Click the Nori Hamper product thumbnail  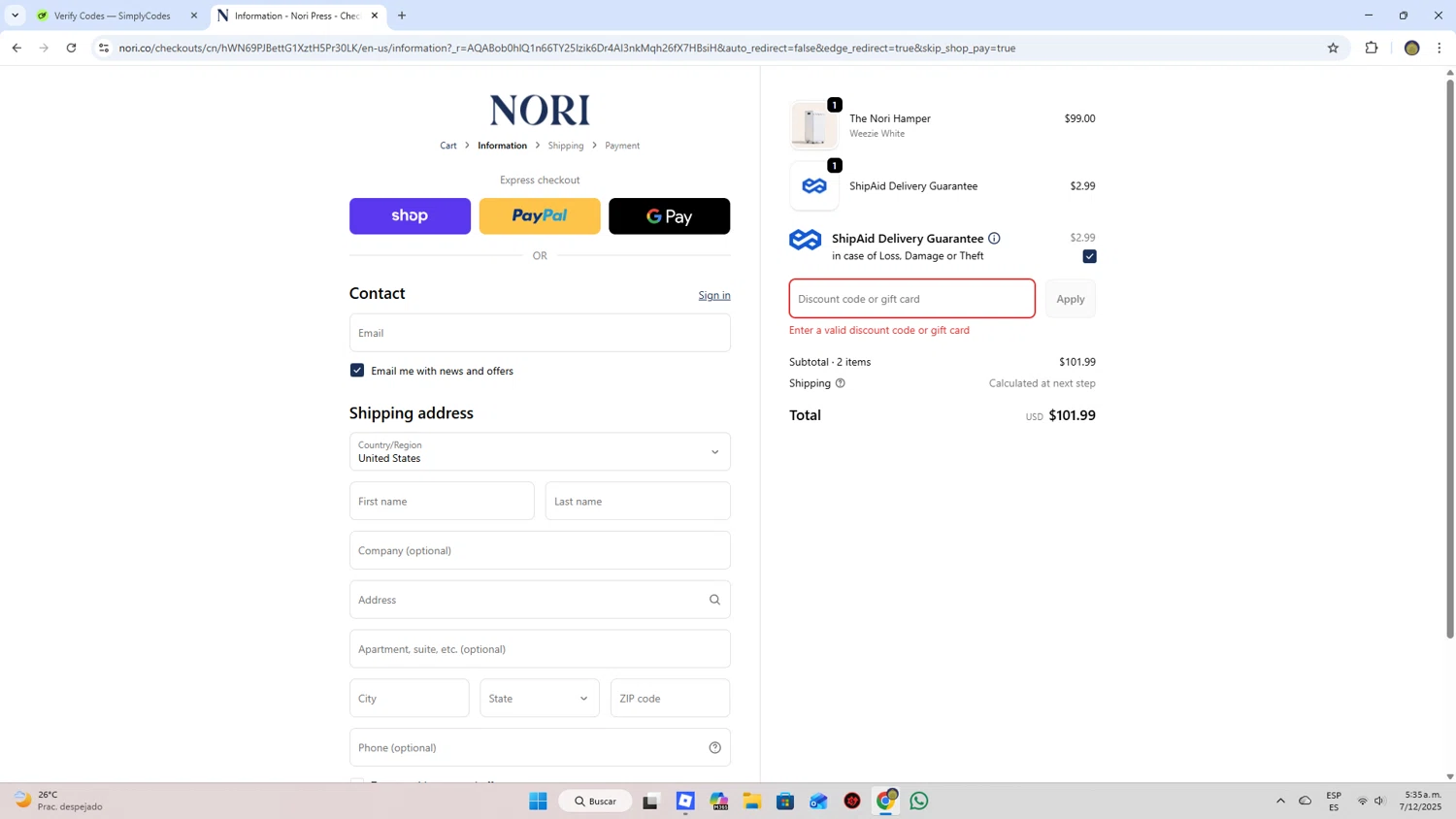[x=814, y=125]
